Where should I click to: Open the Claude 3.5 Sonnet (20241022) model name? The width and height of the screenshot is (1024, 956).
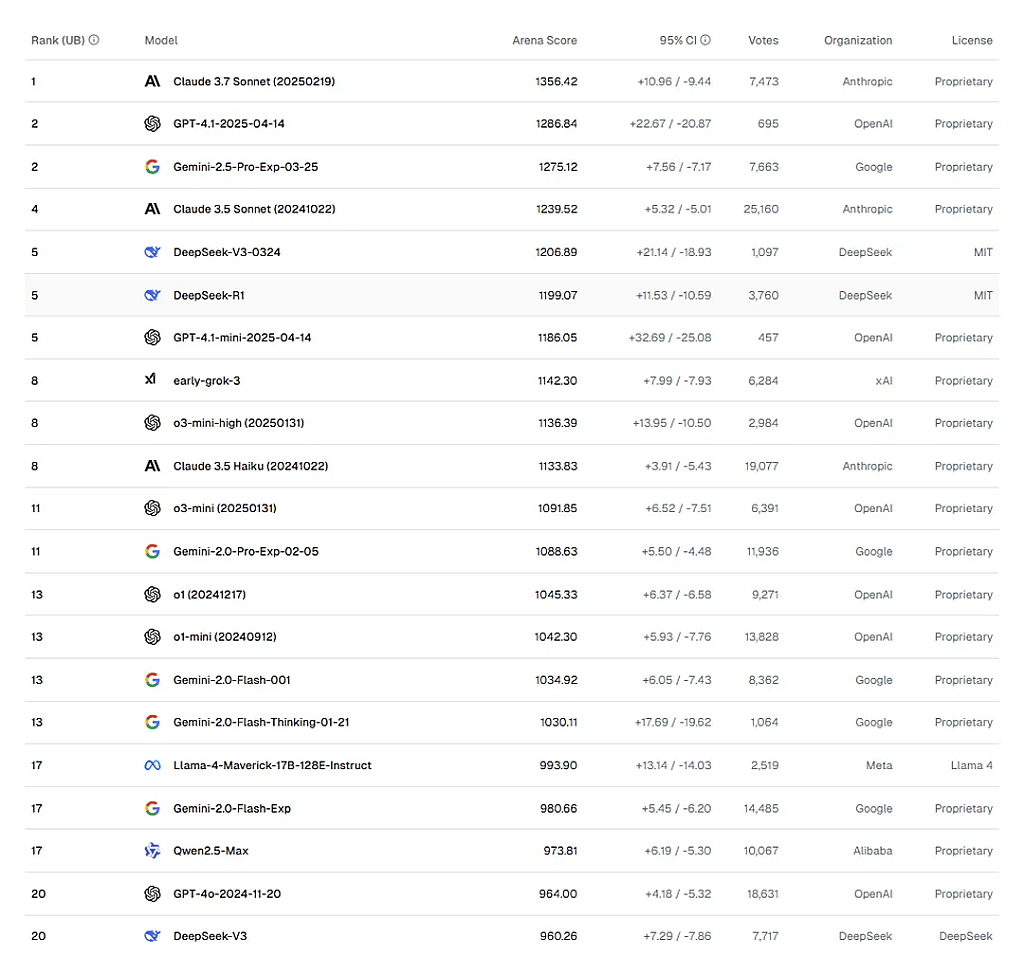tap(254, 209)
